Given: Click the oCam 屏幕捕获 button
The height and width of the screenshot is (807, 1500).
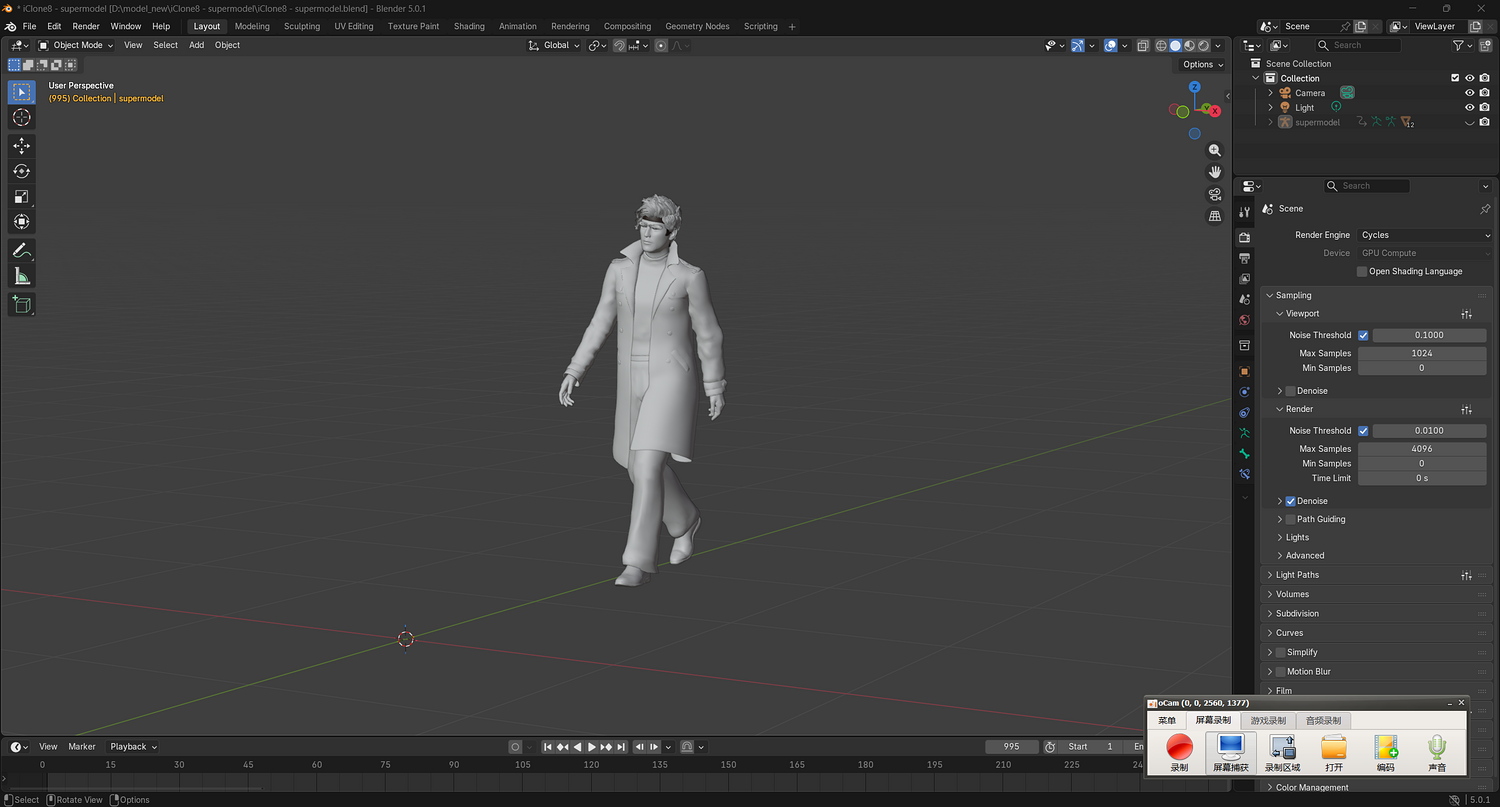Looking at the screenshot, I should [x=1230, y=753].
